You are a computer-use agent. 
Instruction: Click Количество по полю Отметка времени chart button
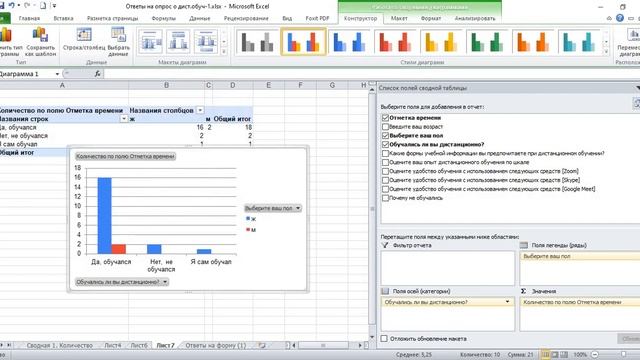click(125, 156)
